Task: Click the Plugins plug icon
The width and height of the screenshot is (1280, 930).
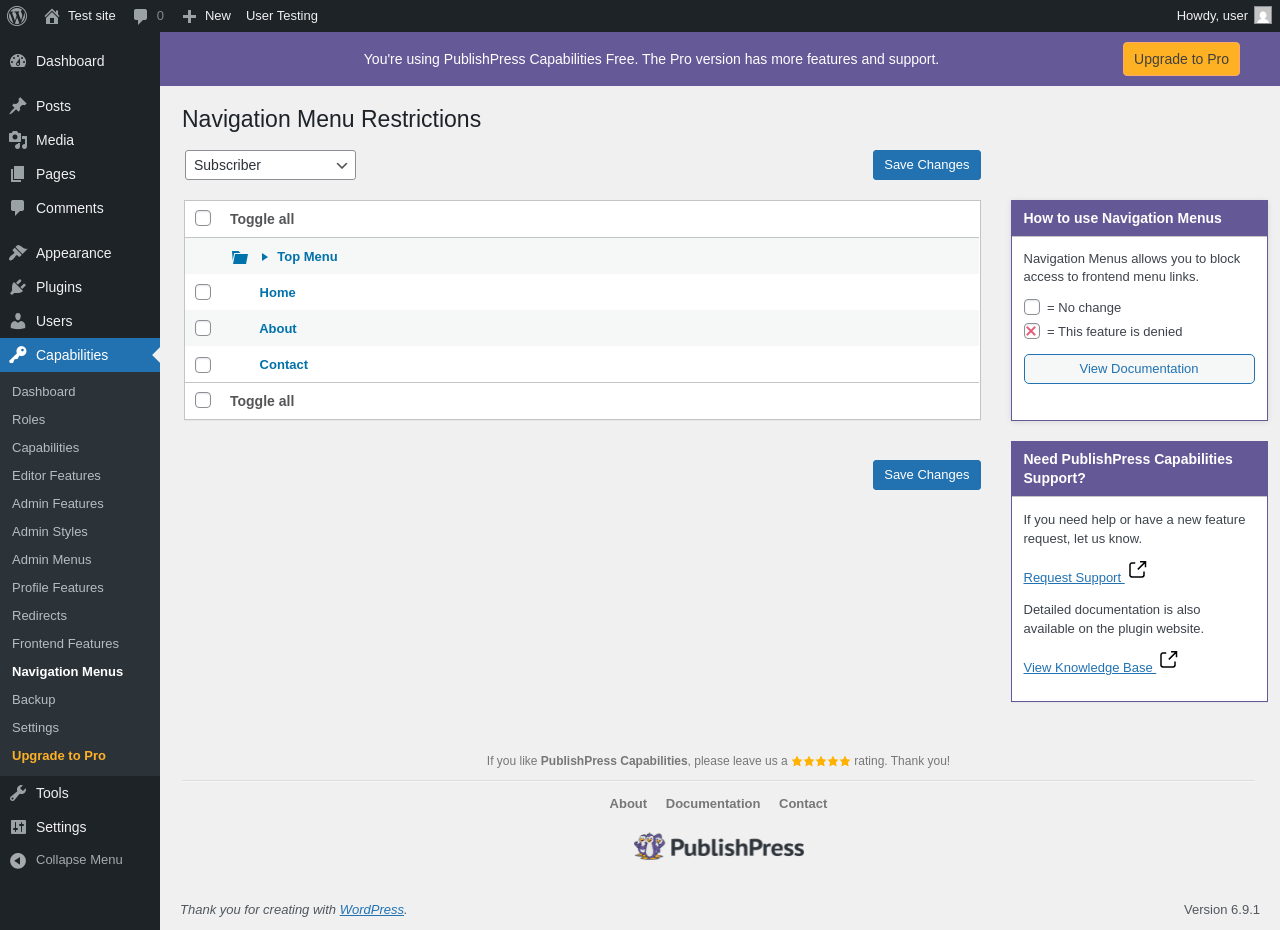Action: [x=18, y=287]
